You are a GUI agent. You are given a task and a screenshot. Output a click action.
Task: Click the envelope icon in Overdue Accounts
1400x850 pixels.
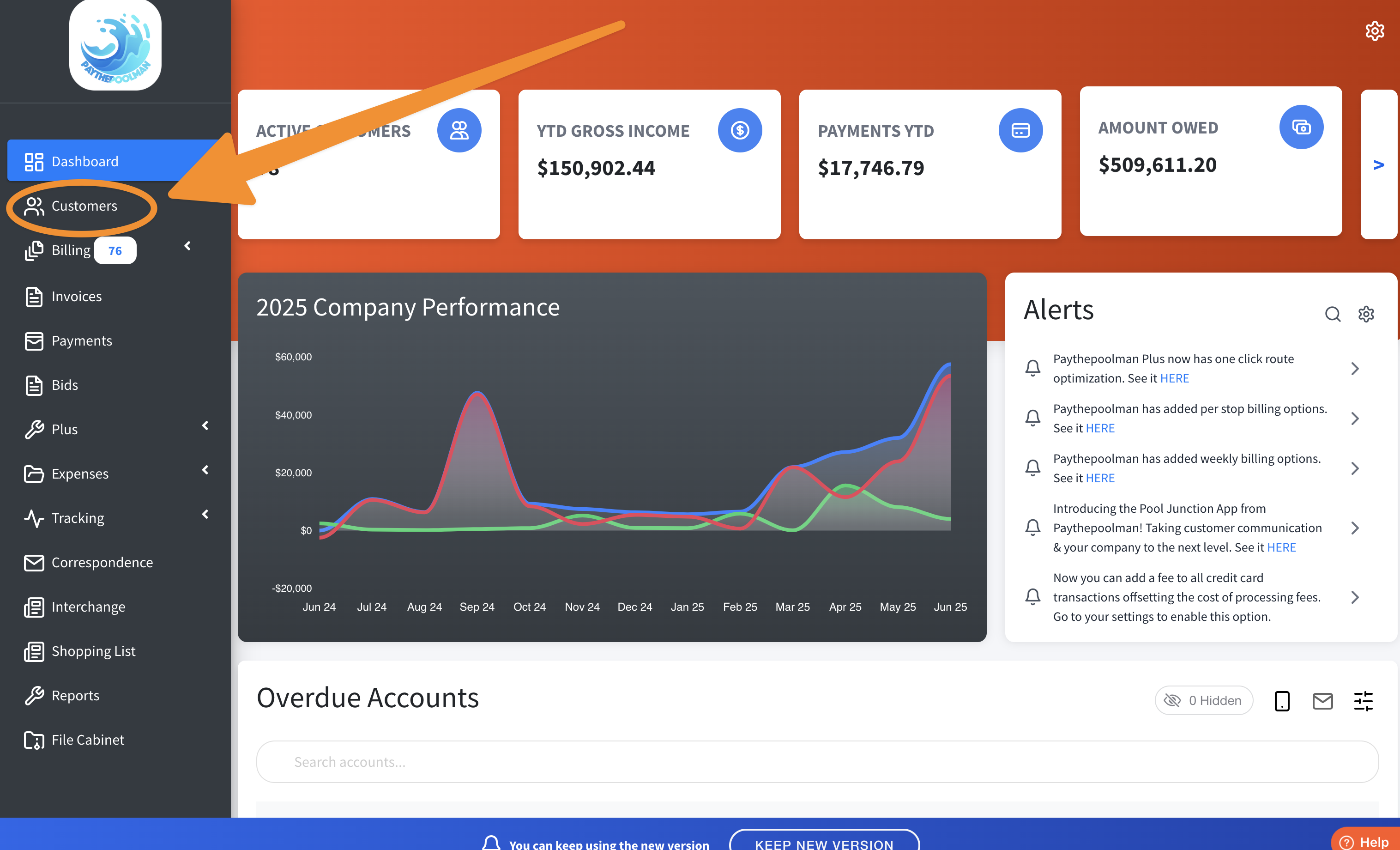[1322, 700]
